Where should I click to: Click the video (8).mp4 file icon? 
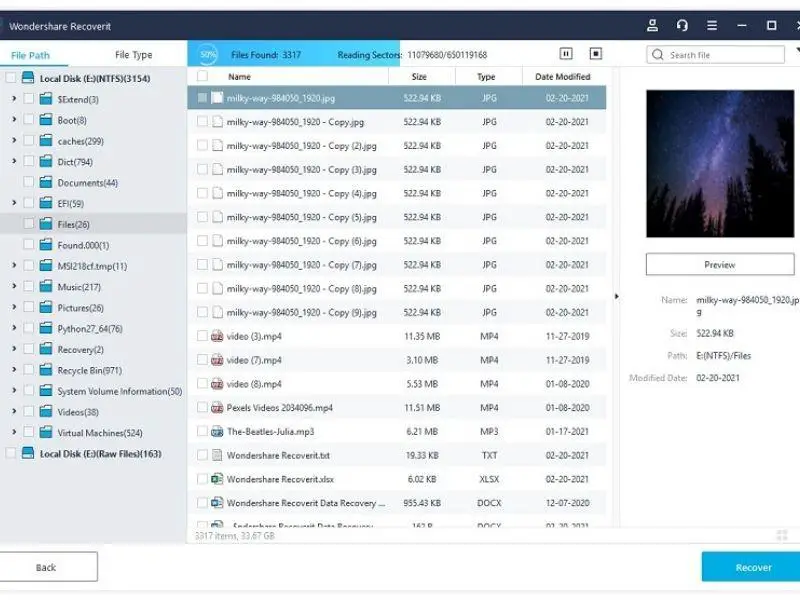pyautogui.click(x=217, y=384)
